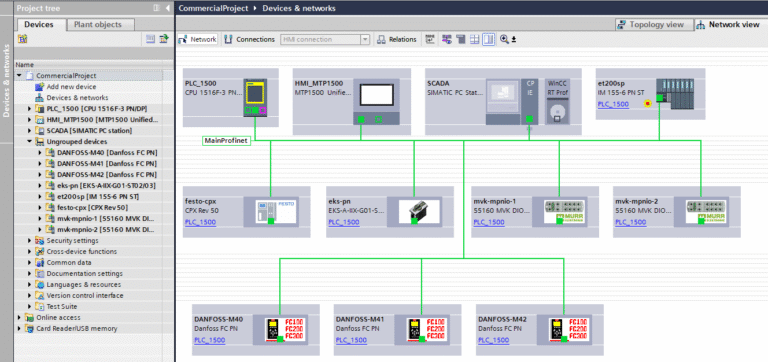The width and height of the screenshot is (768, 362).
Task: Select the WinCC RT Prof module
Action: (556, 101)
